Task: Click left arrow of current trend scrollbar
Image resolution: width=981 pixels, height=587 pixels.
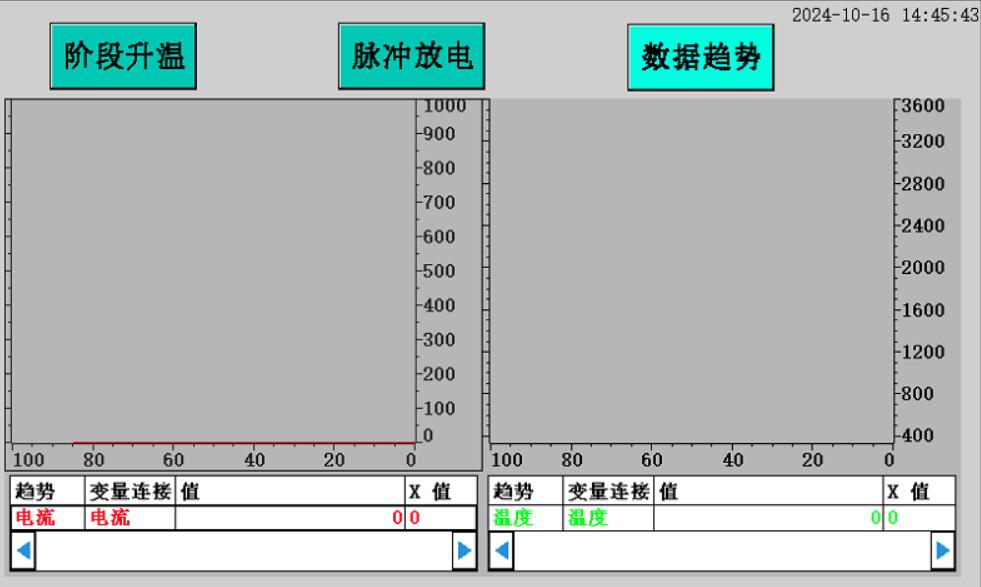Action: (23, 551)
